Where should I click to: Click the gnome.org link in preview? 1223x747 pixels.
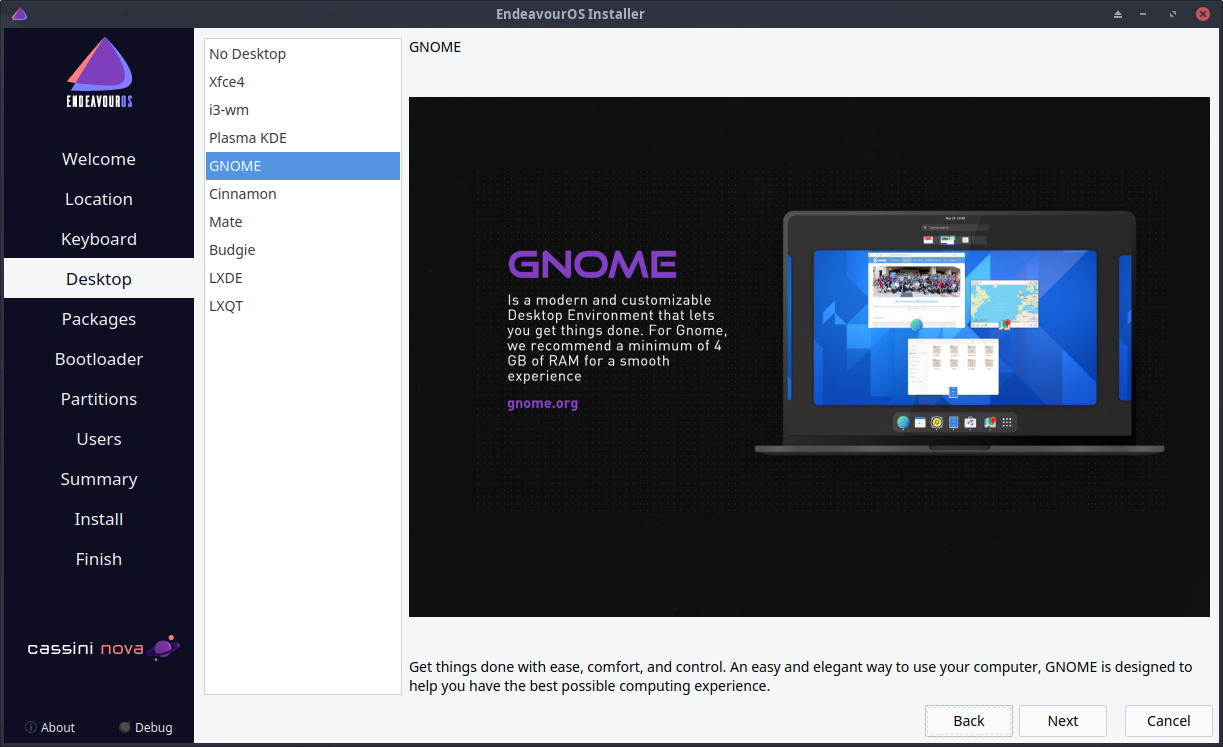pyautogui.click(x=543, y=404)
